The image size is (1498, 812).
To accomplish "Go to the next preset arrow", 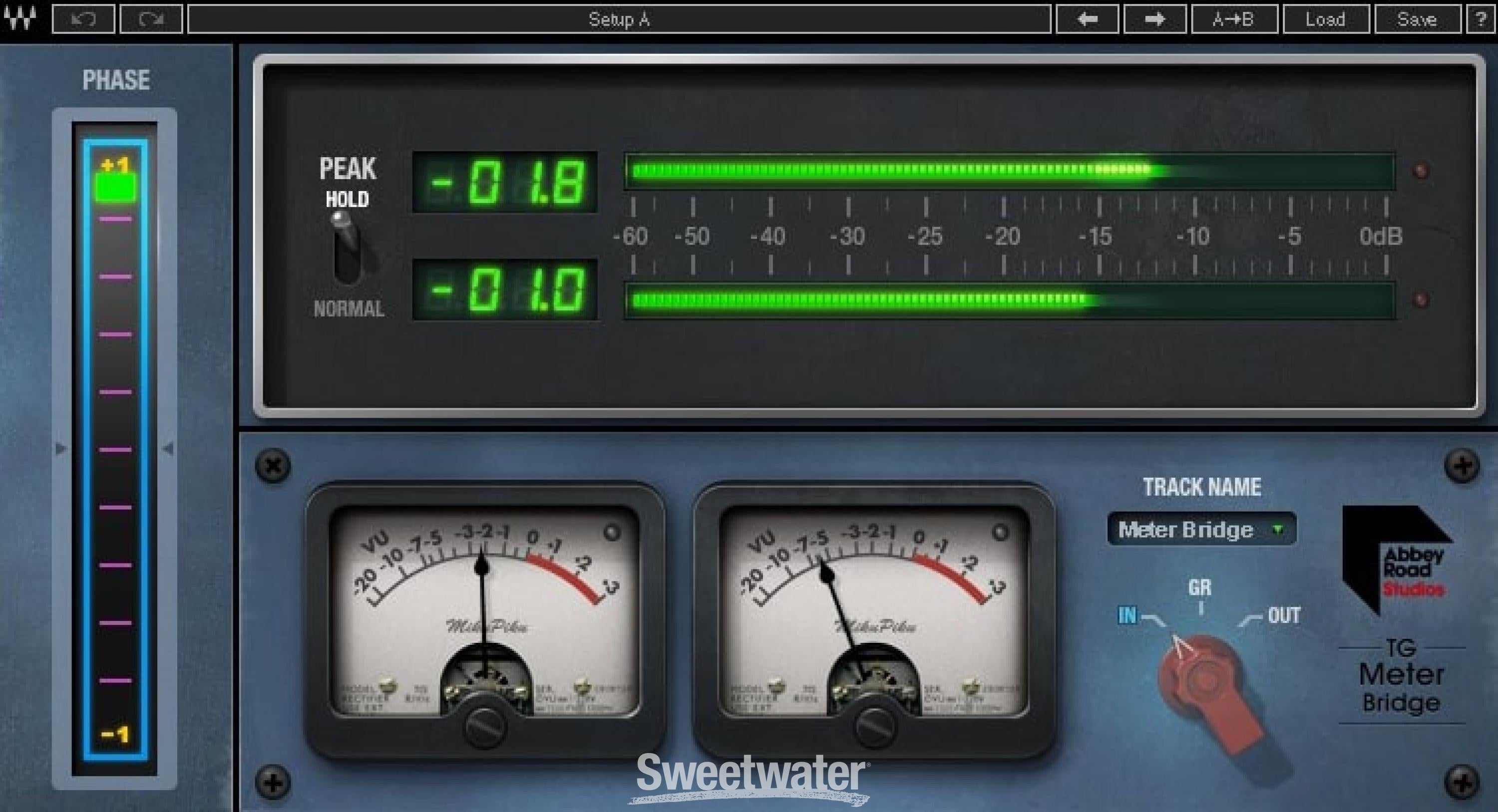I will click(x=1154, y=19).
